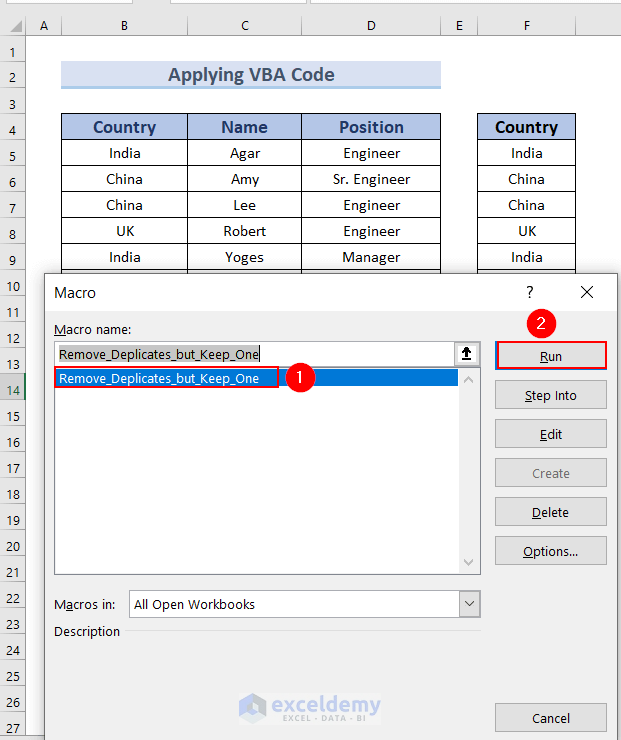Click 'India' in cell B5

124,153
